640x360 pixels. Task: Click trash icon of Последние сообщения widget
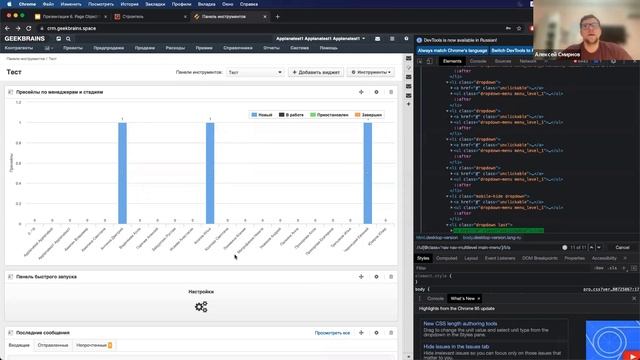(x=391, y=333)
